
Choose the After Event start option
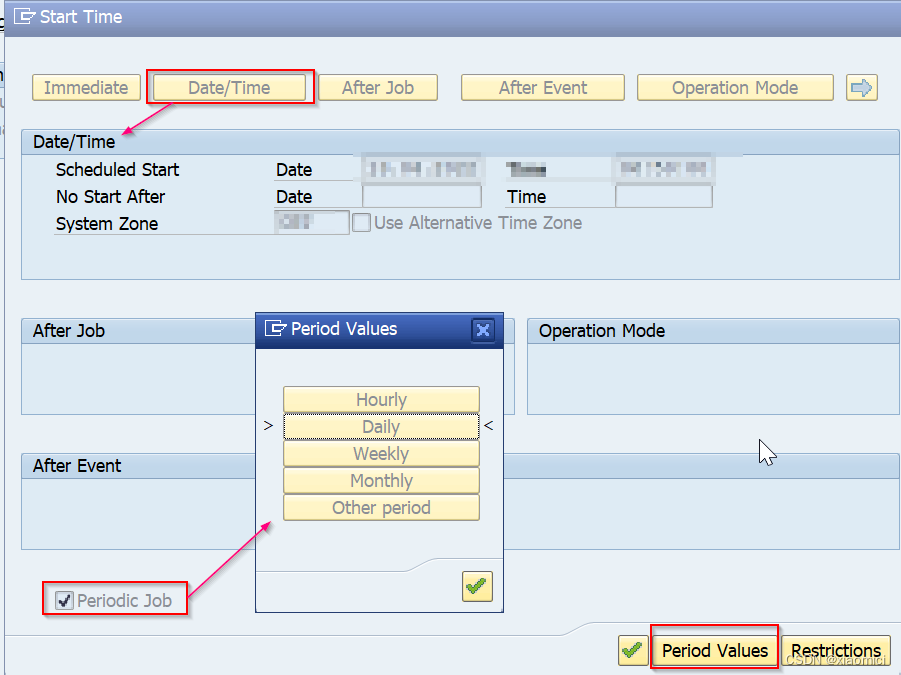(x=542, y=88)
